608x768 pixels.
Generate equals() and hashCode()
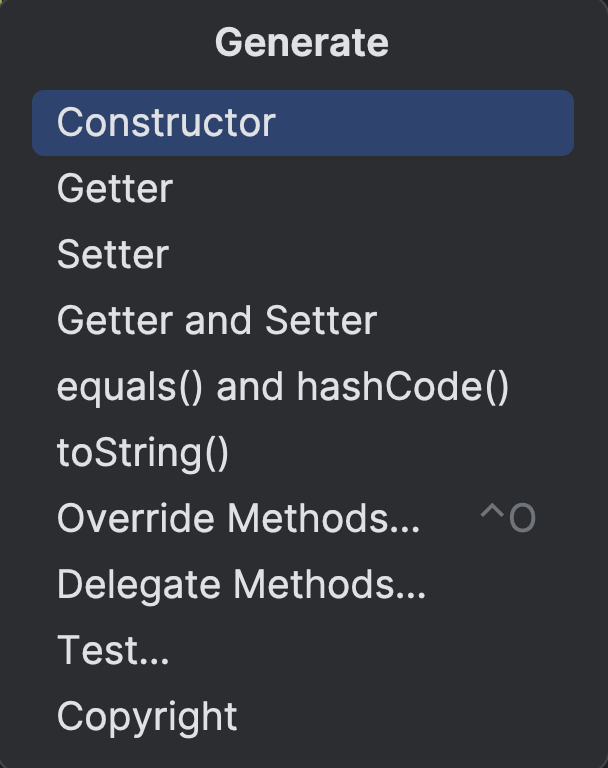[x=283, y=387]
